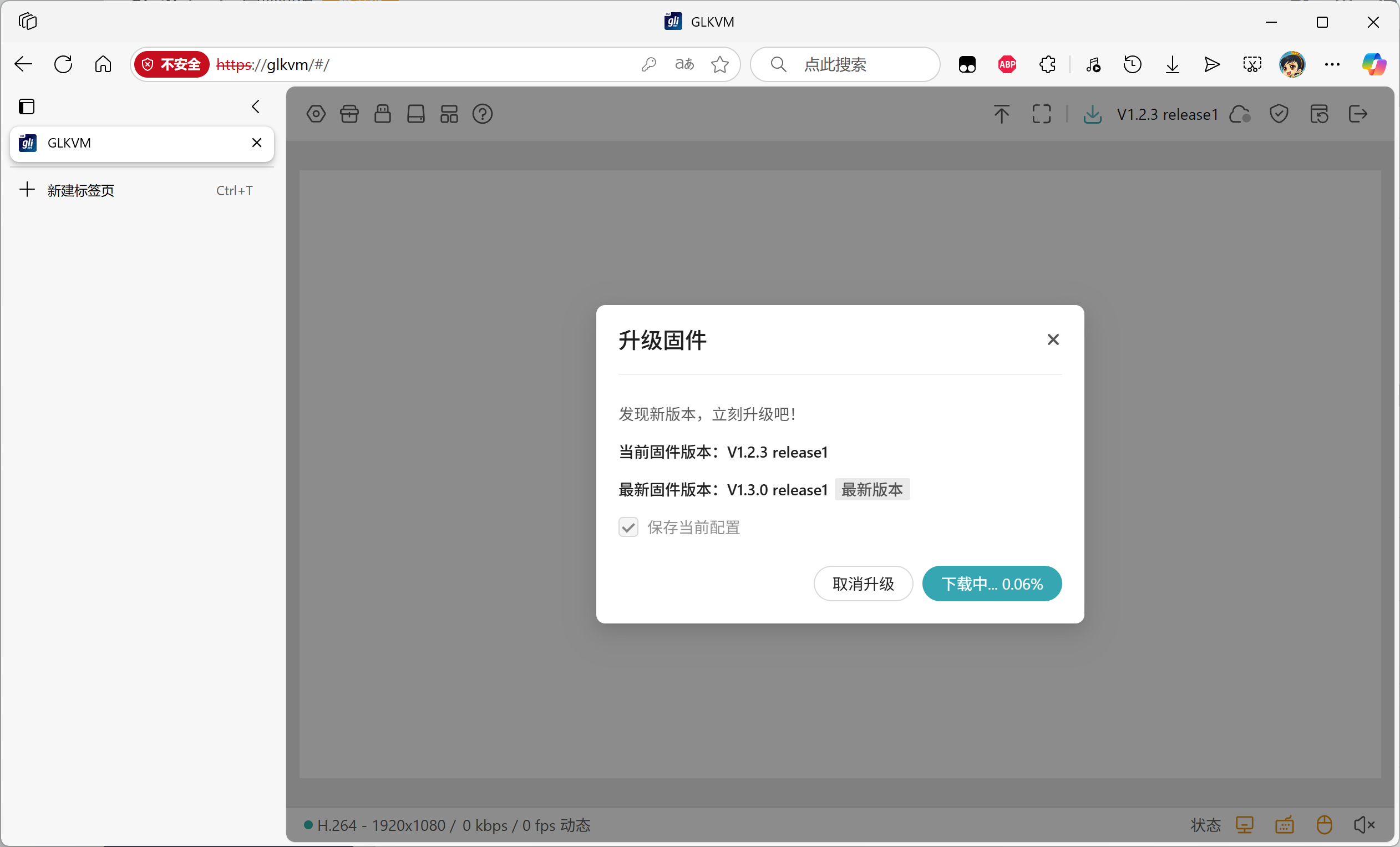Click the 取消升级 button
The image size is (1400, 847).
tap(863, 584)
